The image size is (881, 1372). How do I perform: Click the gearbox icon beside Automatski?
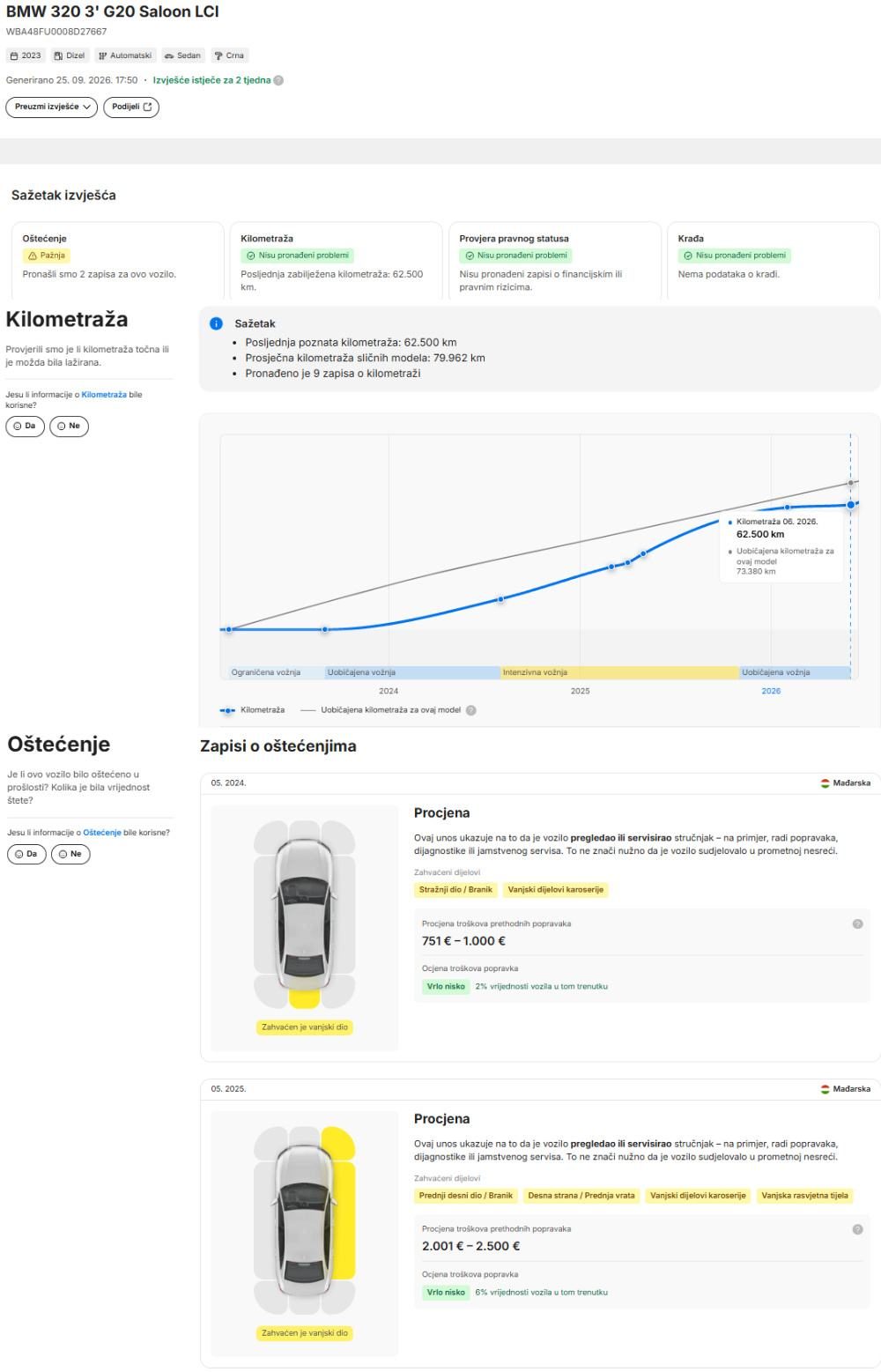[102, 56]
